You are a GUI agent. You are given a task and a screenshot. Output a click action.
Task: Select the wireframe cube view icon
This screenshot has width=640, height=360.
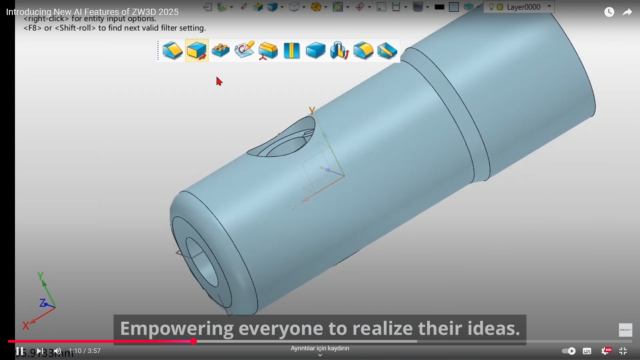point(294,7)
